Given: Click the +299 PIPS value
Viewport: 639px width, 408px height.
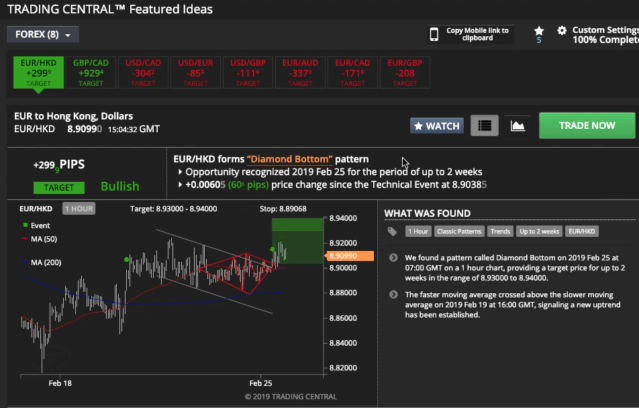Looking at the screenshot, I should click(59, 165).
